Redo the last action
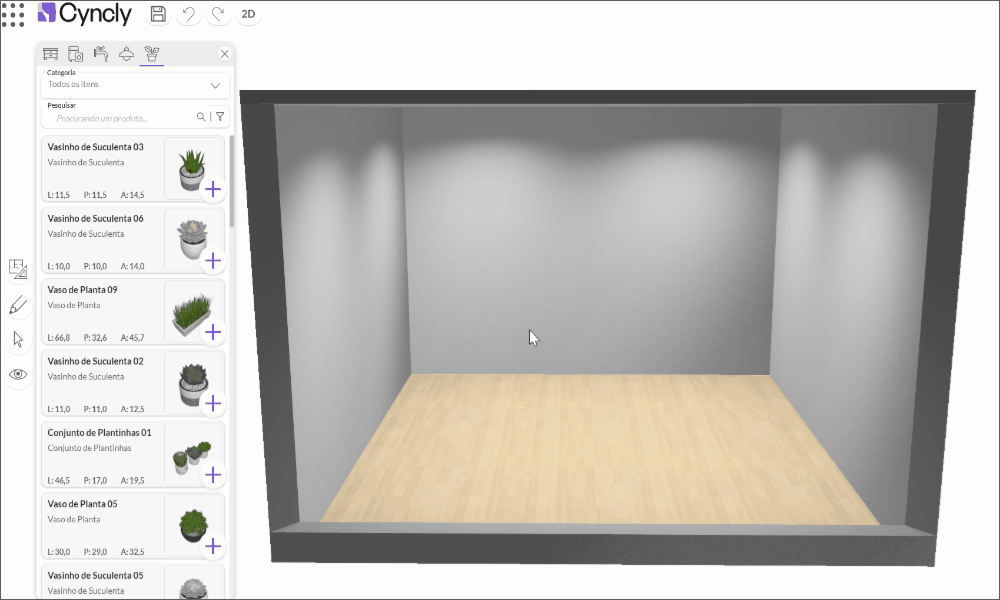Image resolution: width=1000 pixels, height=600 pixels. point(218,14)
